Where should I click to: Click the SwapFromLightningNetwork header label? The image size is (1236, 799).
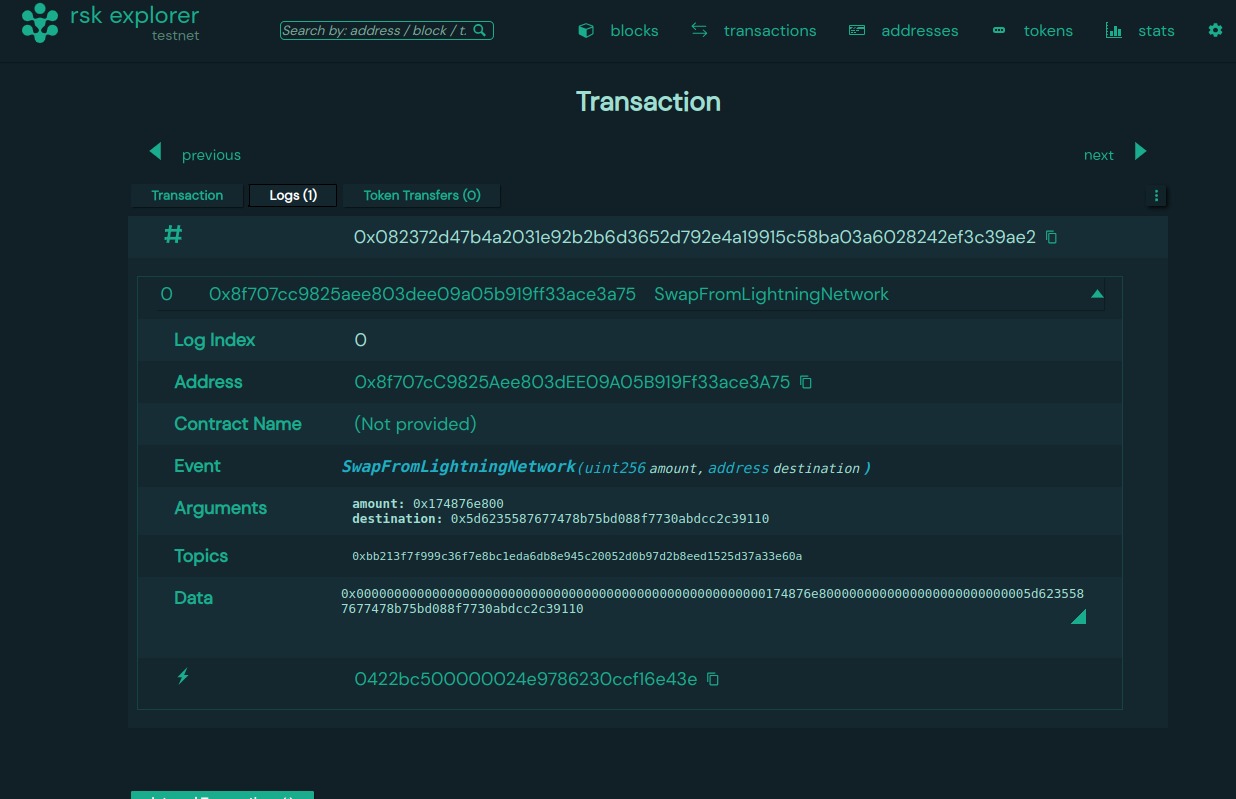coord(771,294)
